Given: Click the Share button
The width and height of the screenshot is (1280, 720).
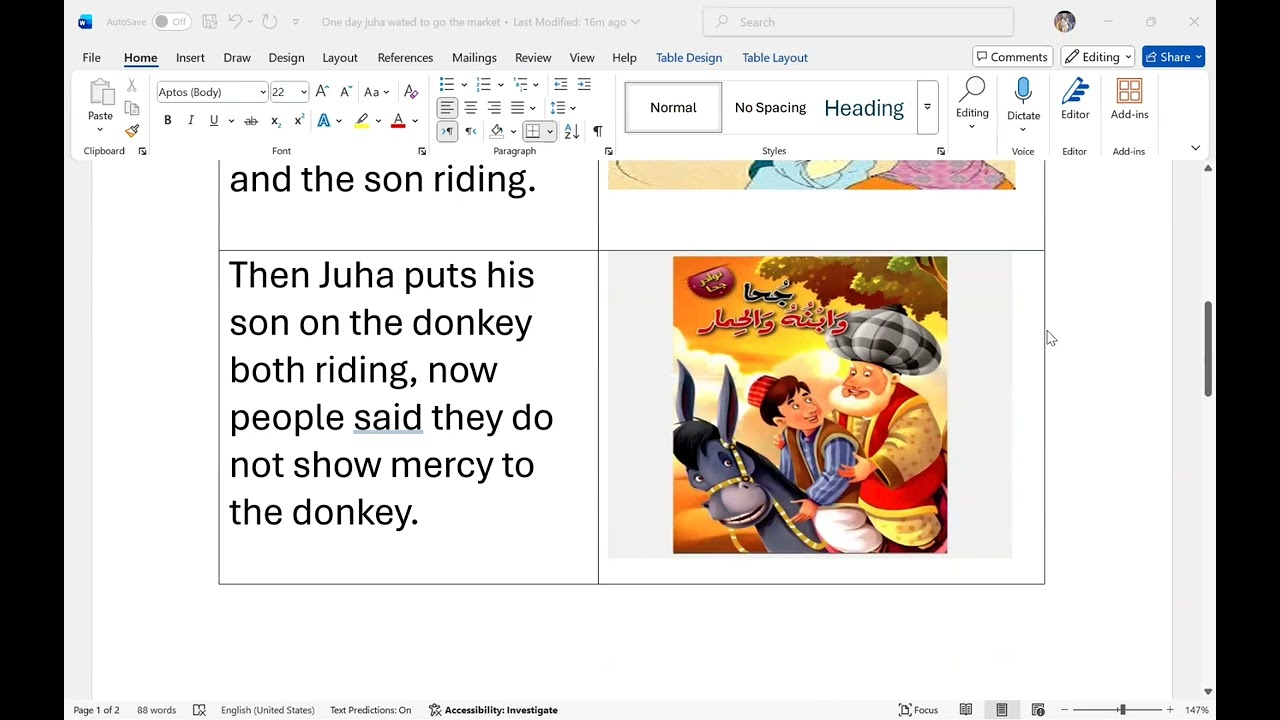Looking at the screenshot, I should click(x=1173, y=57).
